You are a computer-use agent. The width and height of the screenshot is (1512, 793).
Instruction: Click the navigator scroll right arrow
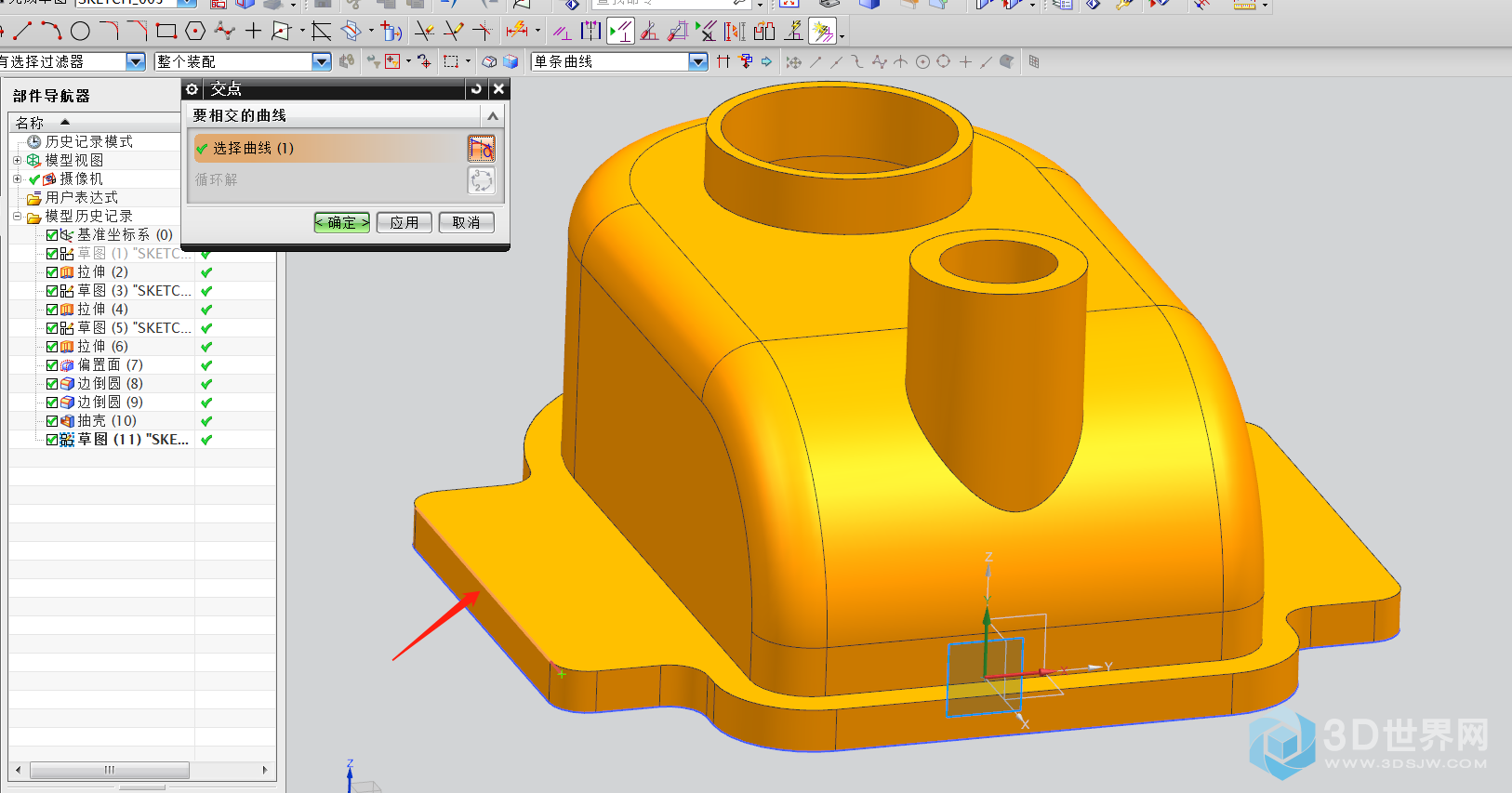[265, 770]
